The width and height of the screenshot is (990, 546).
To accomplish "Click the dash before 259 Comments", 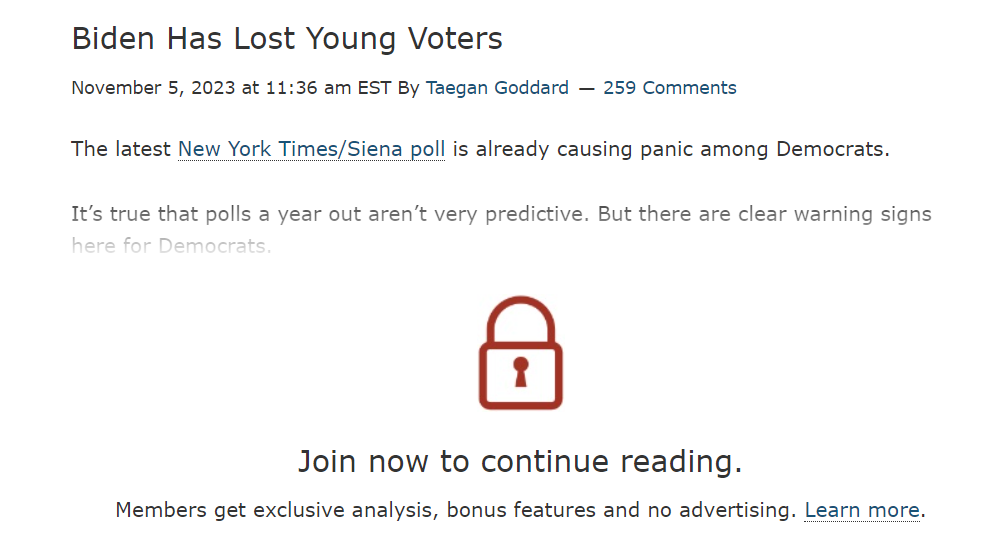I will click(x=587, y=88).
